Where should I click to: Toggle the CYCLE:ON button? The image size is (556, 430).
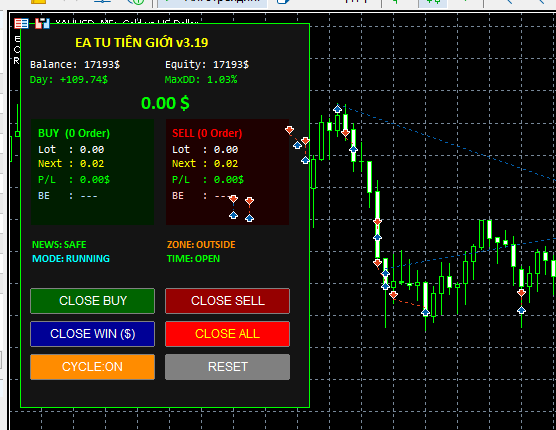tap(93, 367)
